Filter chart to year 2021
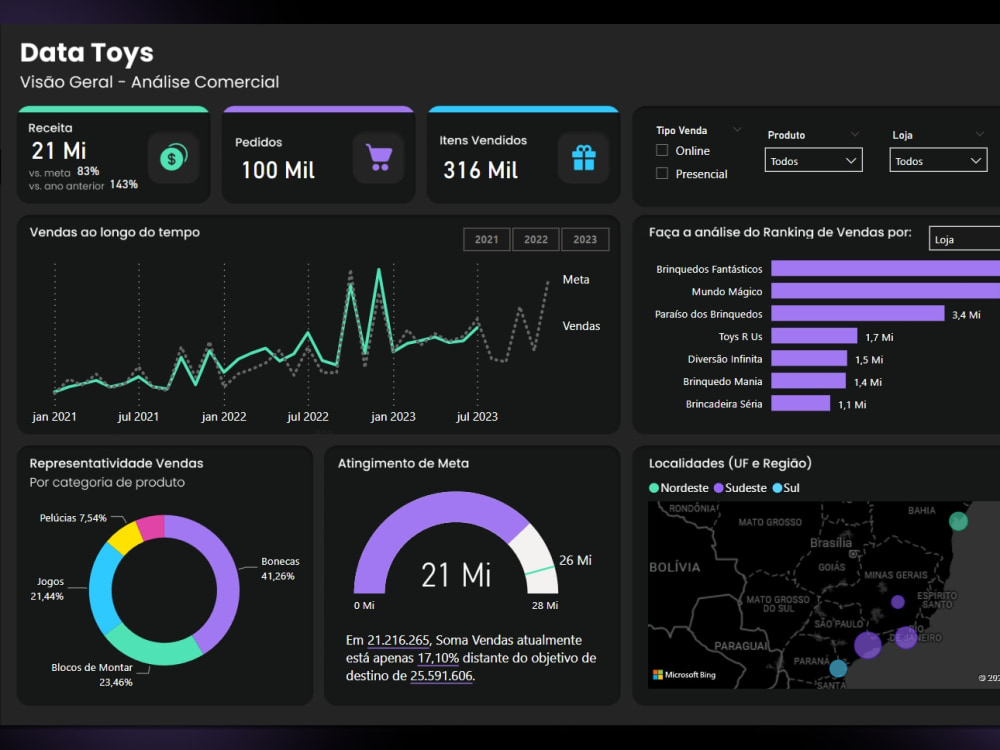The height and width of the screenshot is (750, 1000). tap(487, 239)
